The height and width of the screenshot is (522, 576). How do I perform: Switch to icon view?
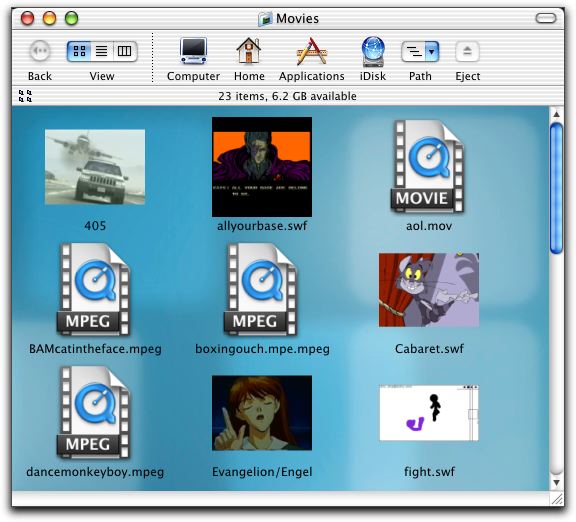79,51
